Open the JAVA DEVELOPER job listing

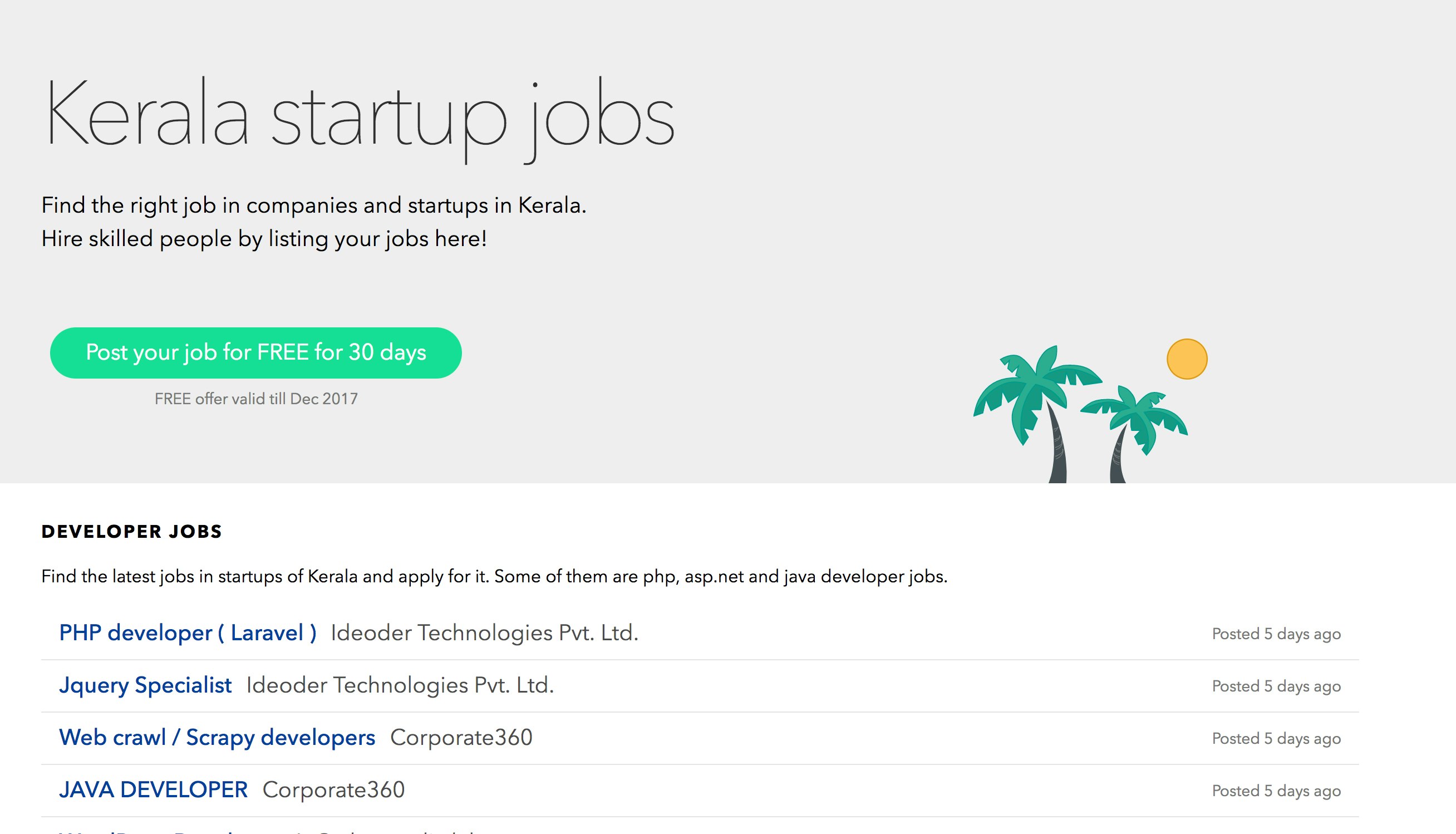pos(154,789)
